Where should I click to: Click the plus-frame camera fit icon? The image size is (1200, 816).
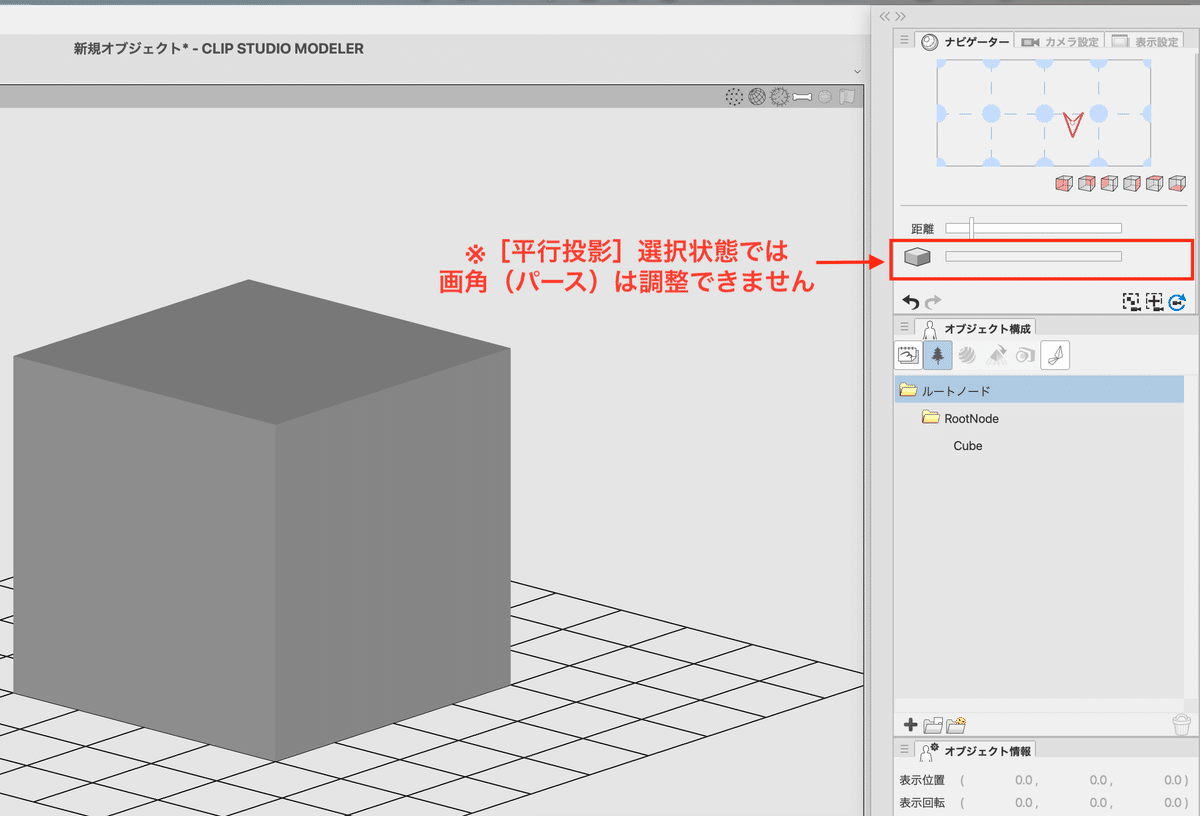tap(1154, 301)
